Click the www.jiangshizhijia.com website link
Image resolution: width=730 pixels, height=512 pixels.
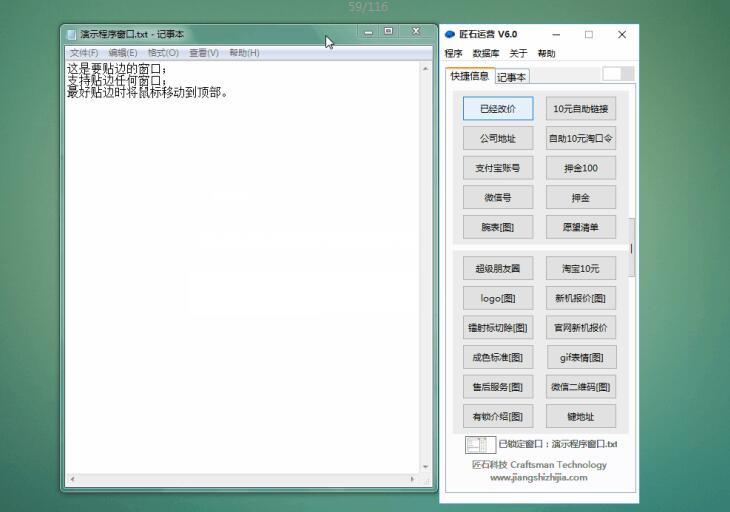539,478
